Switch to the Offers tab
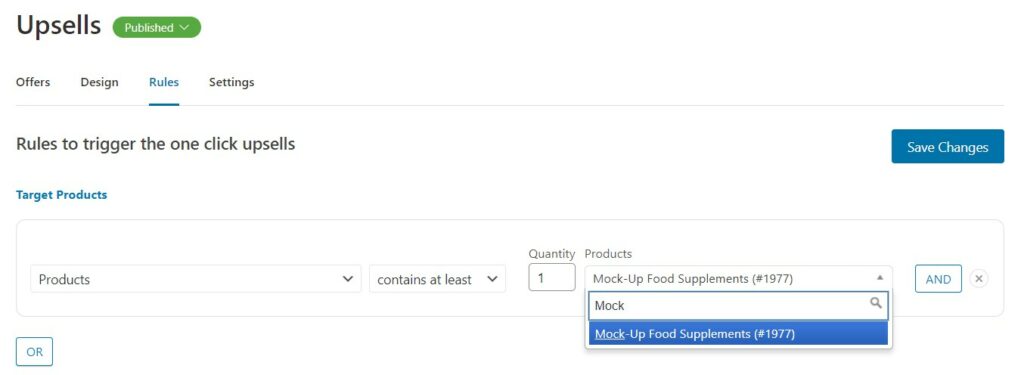Screen dimensions: 1024x375 pyautogui.click(x=33, y=82)
